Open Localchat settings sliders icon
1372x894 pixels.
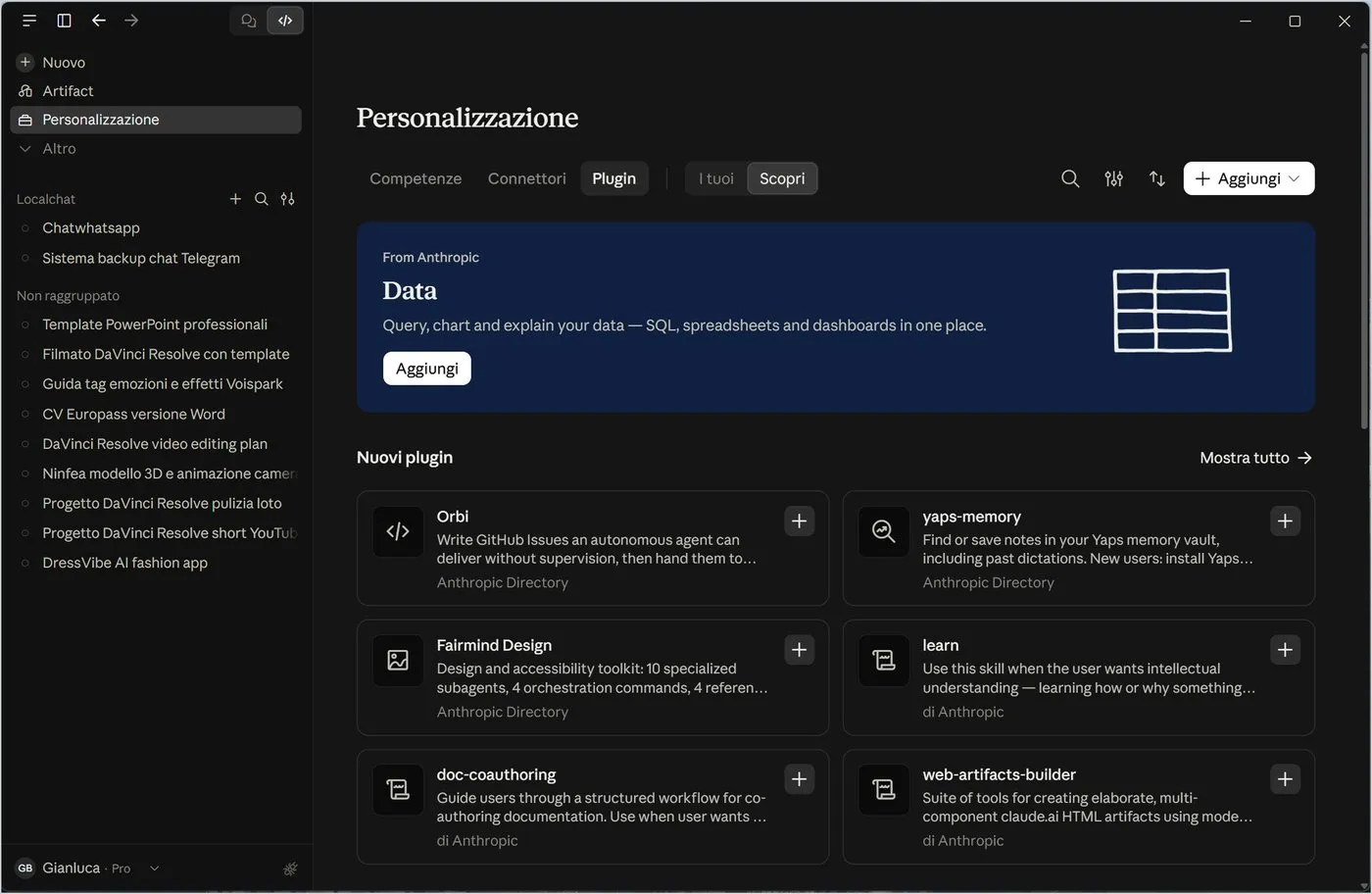287,199
